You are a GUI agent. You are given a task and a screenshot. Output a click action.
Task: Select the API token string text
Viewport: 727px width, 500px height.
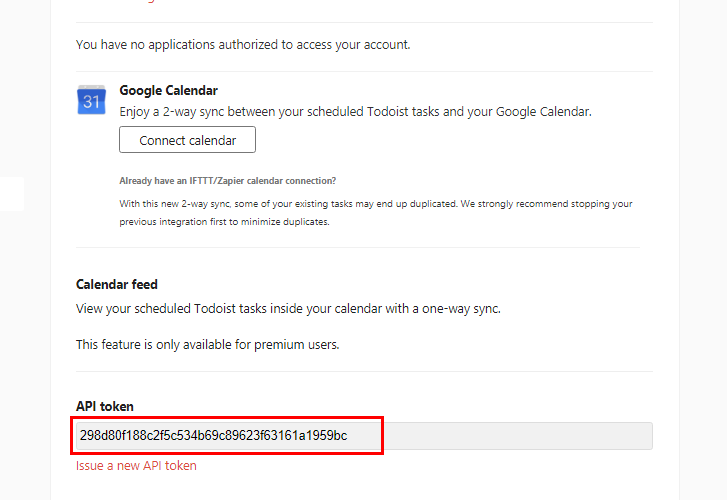tap(213, 436)
